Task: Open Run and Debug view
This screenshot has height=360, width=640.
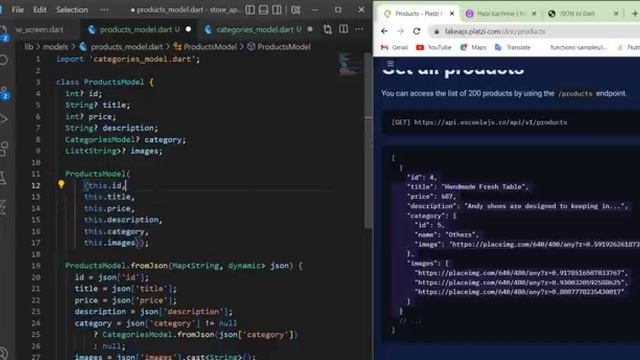Action: click(4, 119)
